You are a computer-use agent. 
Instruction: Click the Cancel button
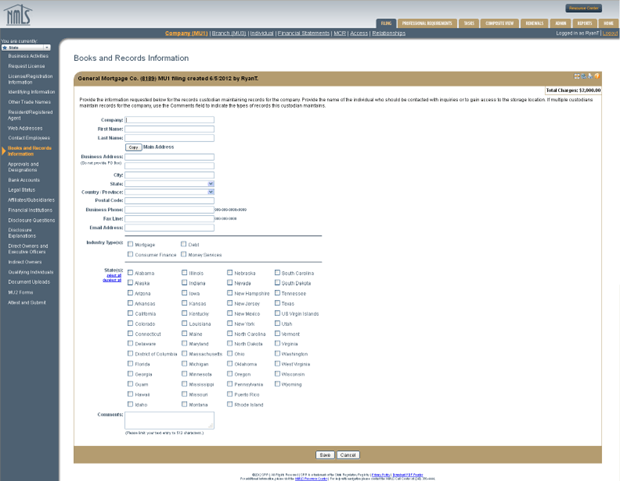coord(348,455)
